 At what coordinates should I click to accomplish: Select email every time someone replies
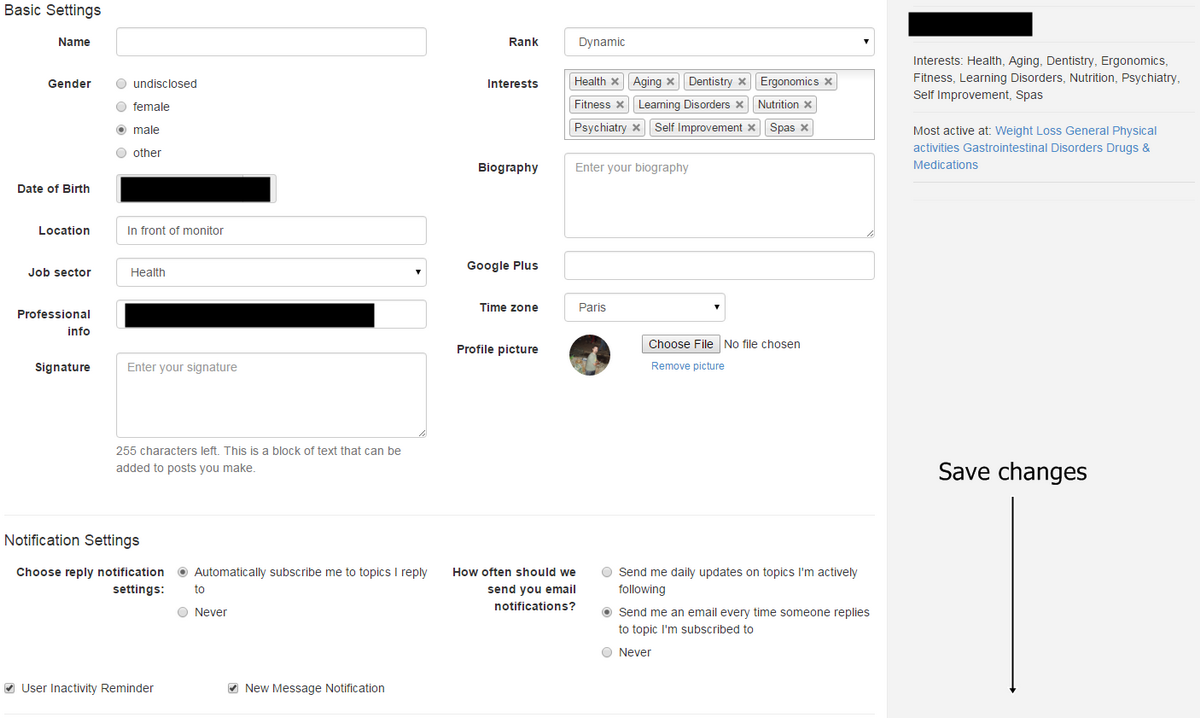click(x=607, y=613)
